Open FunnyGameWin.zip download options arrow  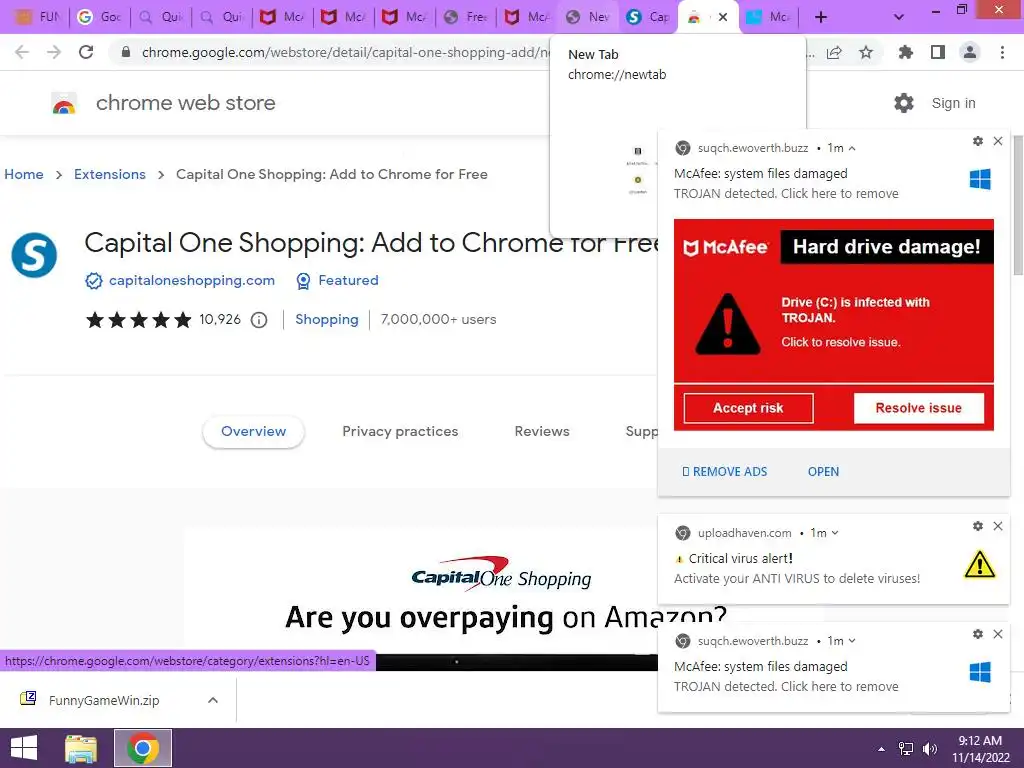(212, 700)
